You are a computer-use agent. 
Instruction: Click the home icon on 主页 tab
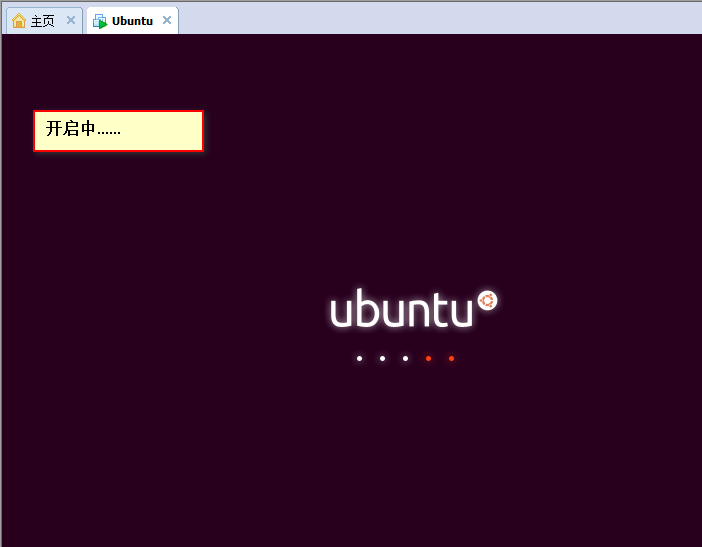19,21
